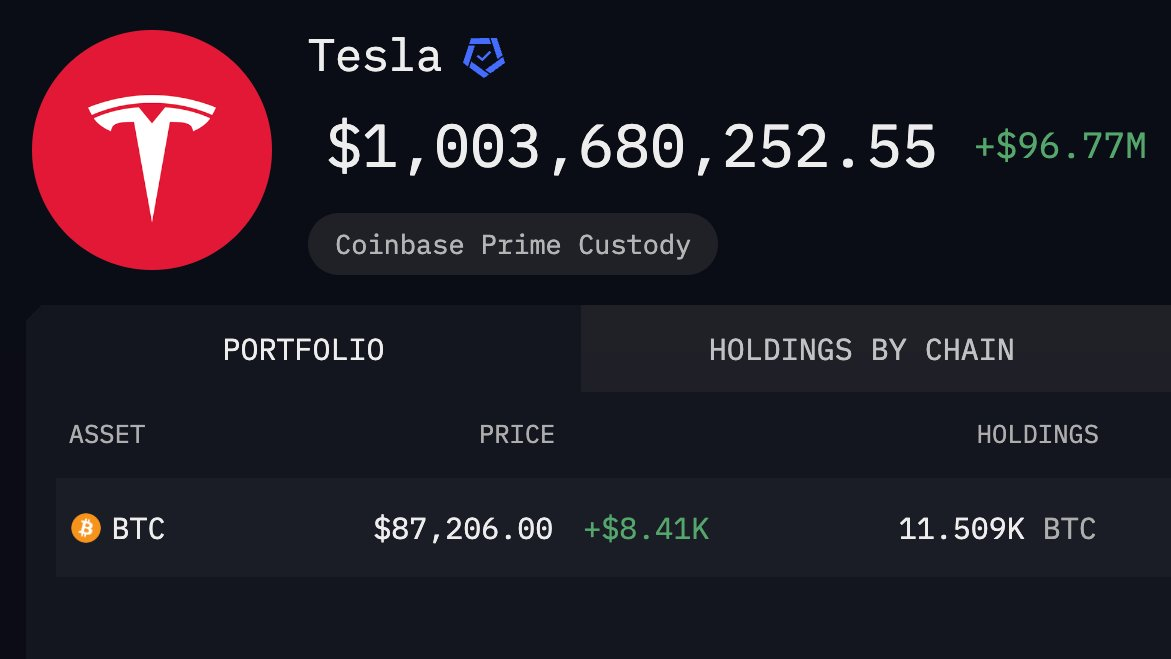
Task: Click the Tesla entity name
Action: (374, 57)
